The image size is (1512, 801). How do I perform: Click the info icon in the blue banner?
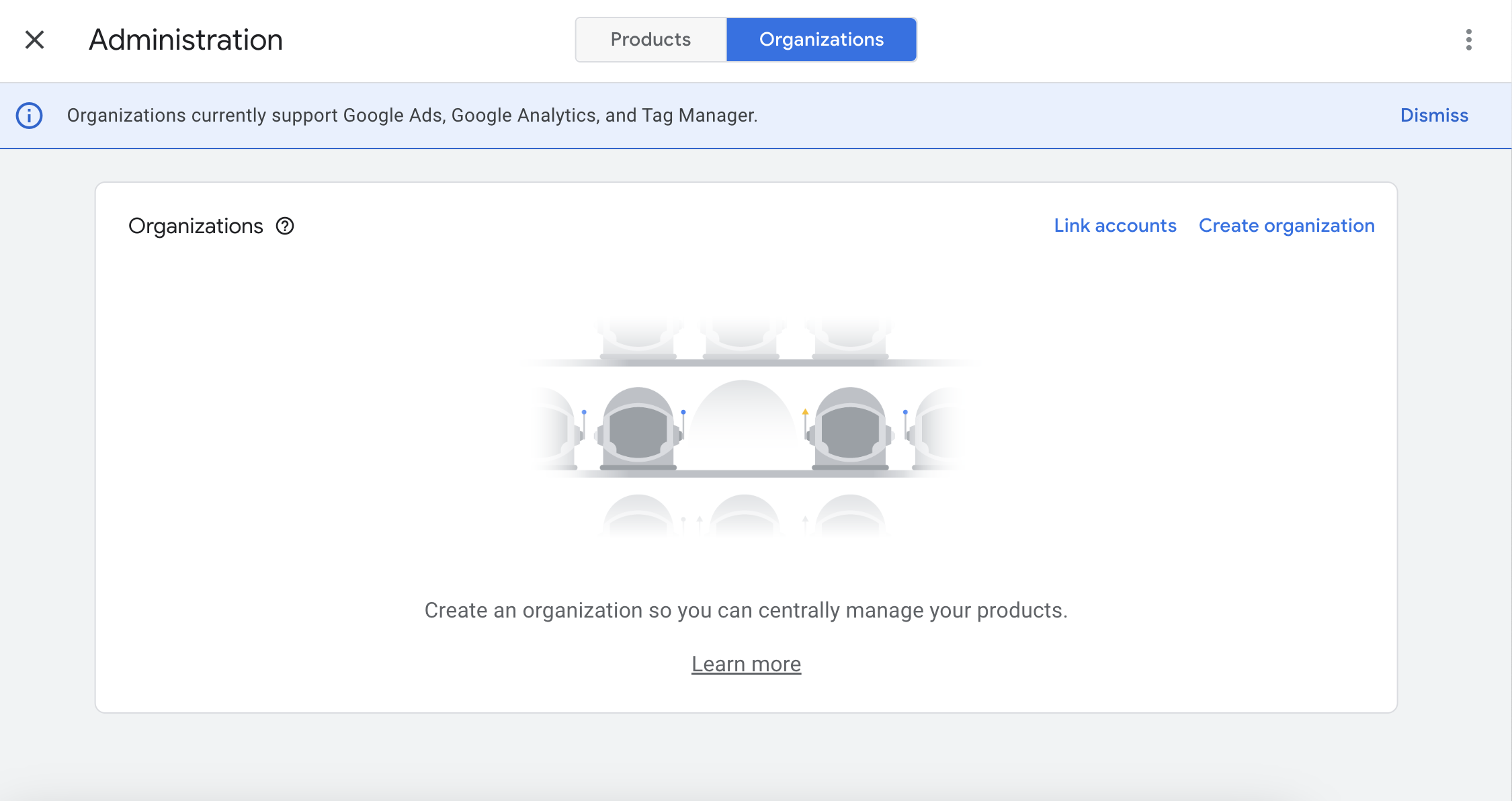[30, 116]
